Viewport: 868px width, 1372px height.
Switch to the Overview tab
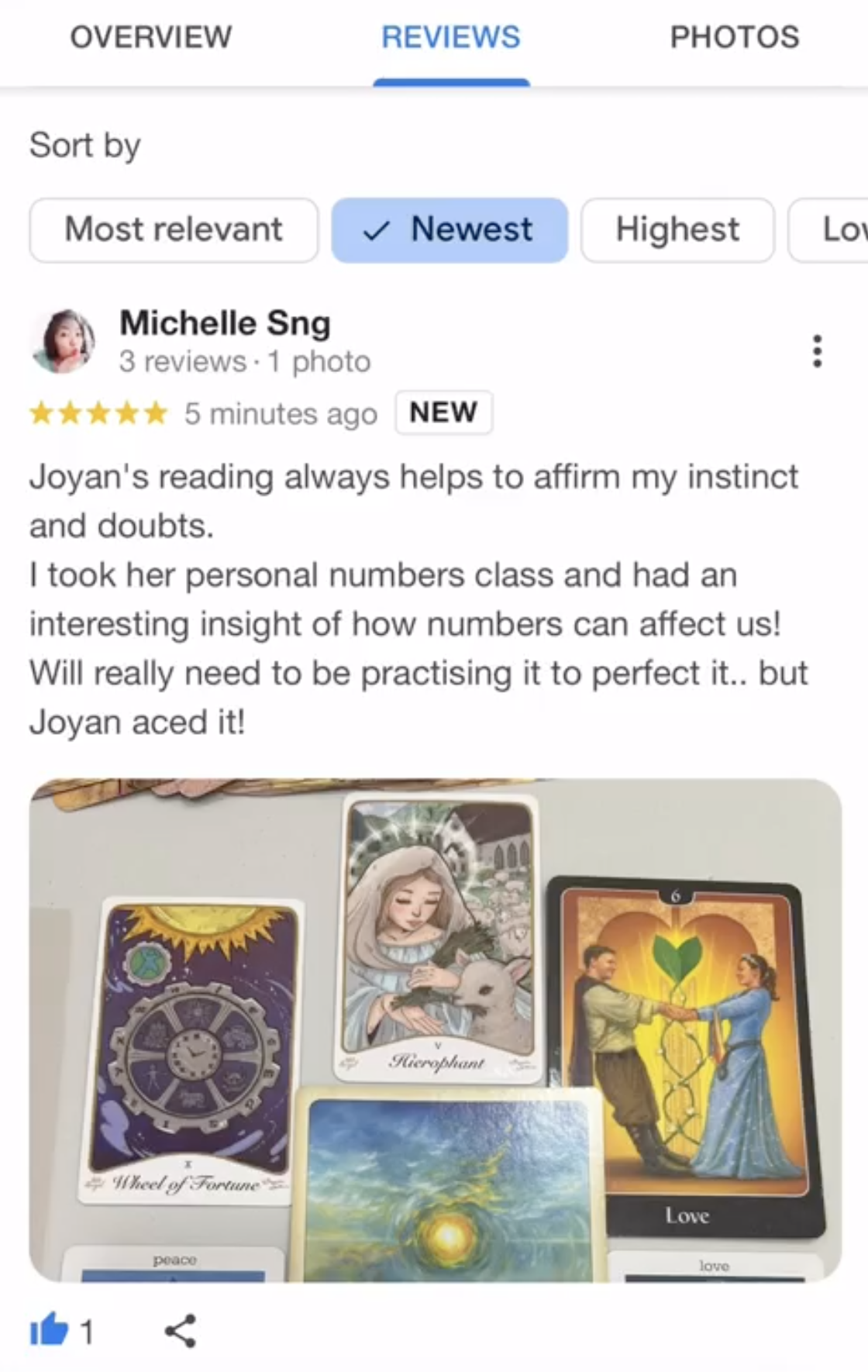click(151, 37)
